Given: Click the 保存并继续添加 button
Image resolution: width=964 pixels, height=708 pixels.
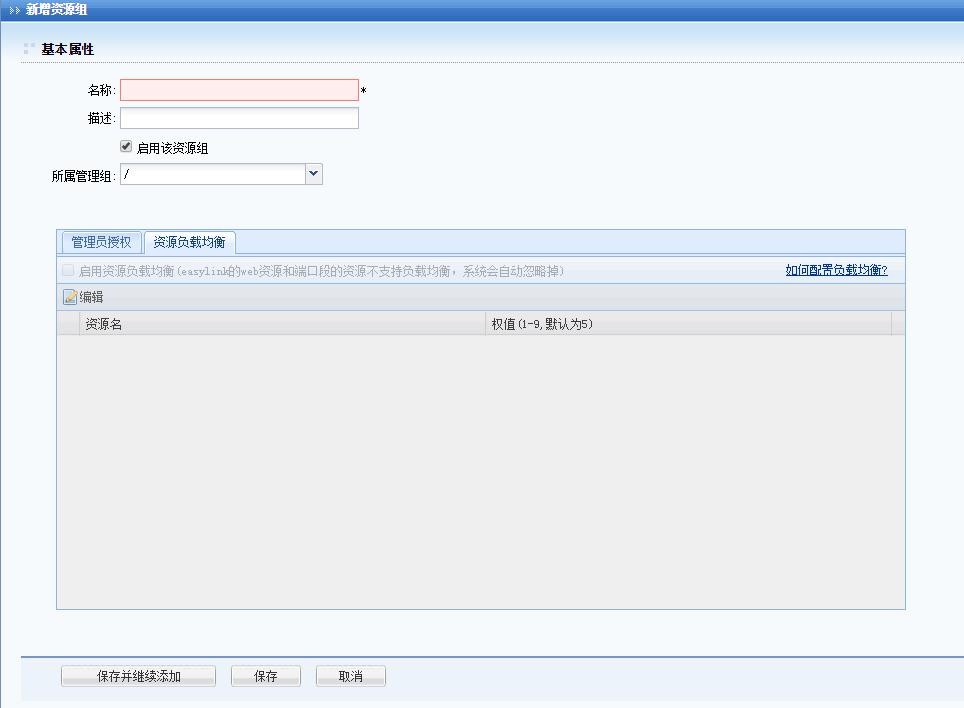Looking at the screenshot, I should (138, 675).
